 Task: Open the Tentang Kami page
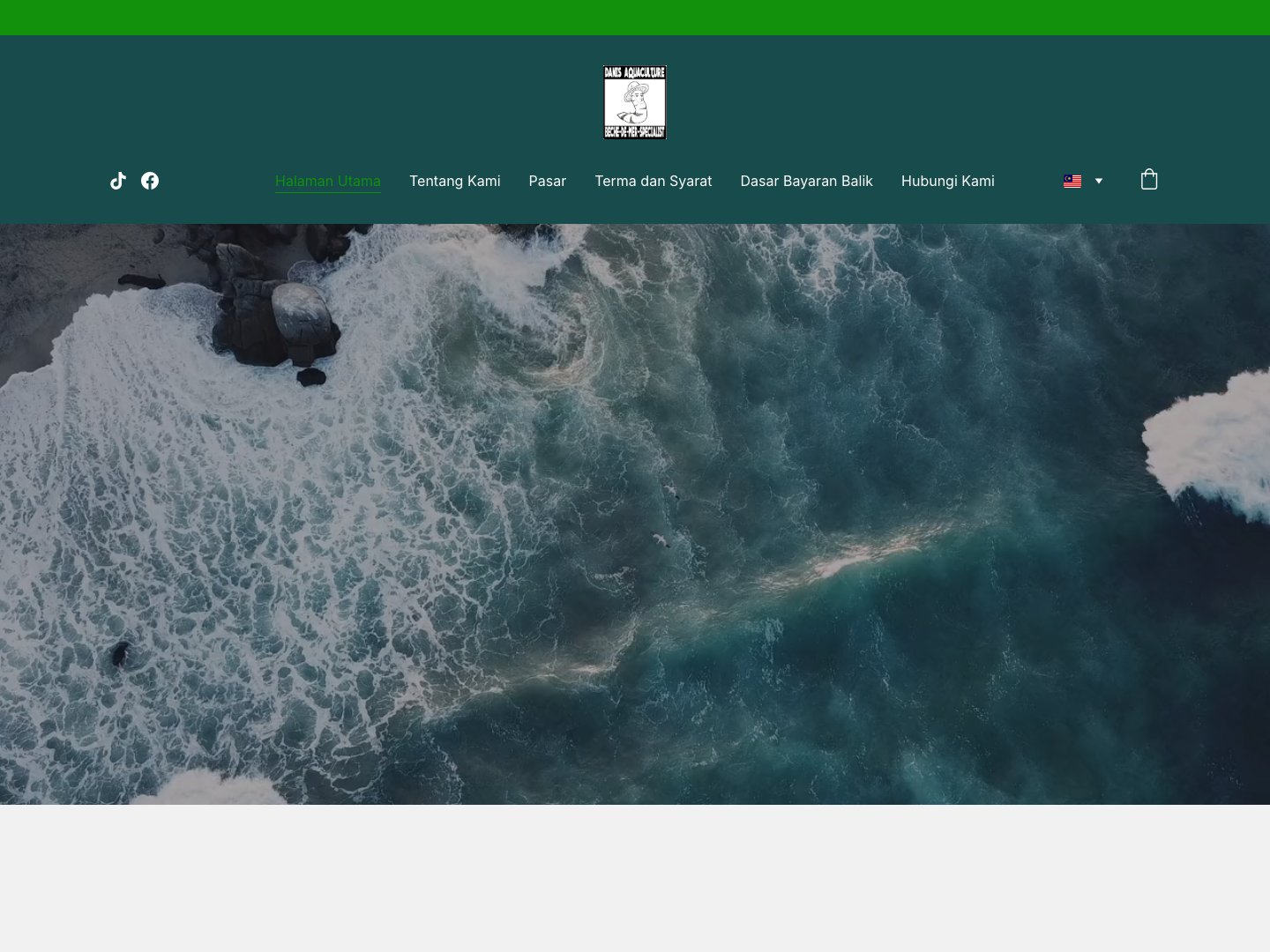click(455, 181)
